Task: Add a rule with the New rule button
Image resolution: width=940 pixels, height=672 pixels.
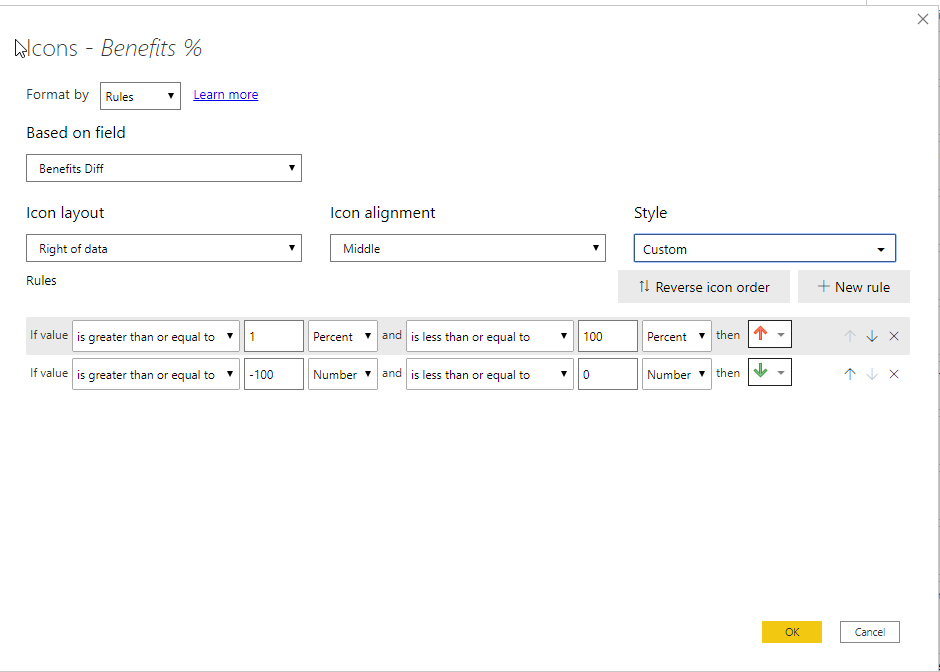Action: pyautogui.click(x=854, y=287)
